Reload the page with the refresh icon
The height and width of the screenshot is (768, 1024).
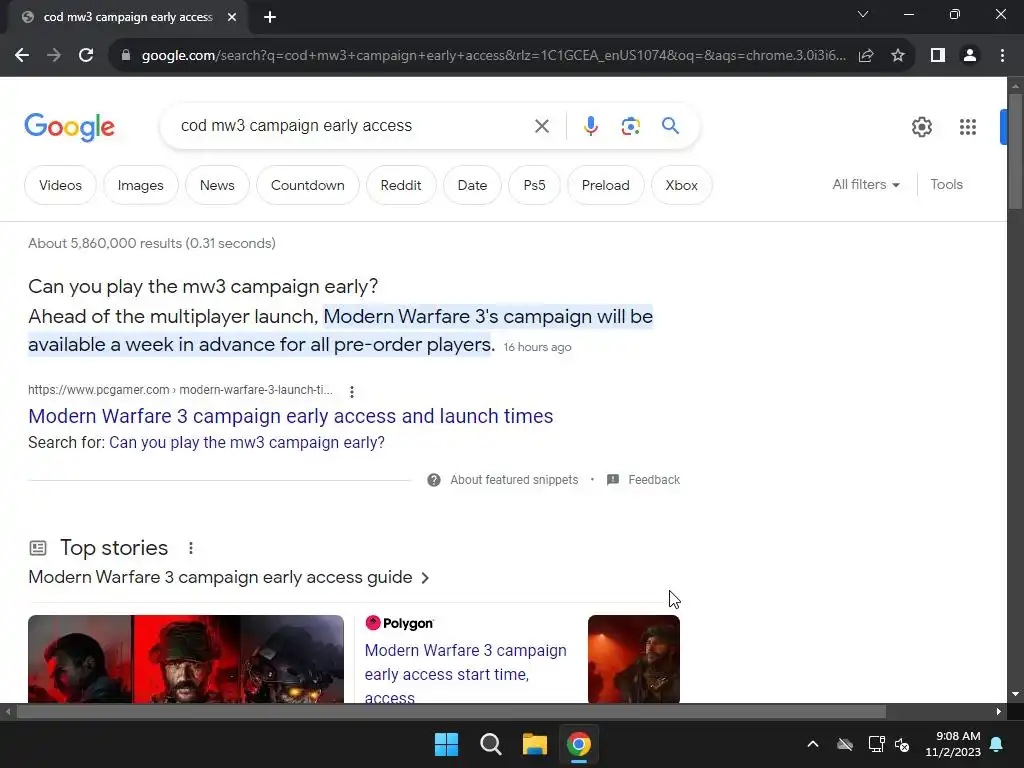coord(86,56)
